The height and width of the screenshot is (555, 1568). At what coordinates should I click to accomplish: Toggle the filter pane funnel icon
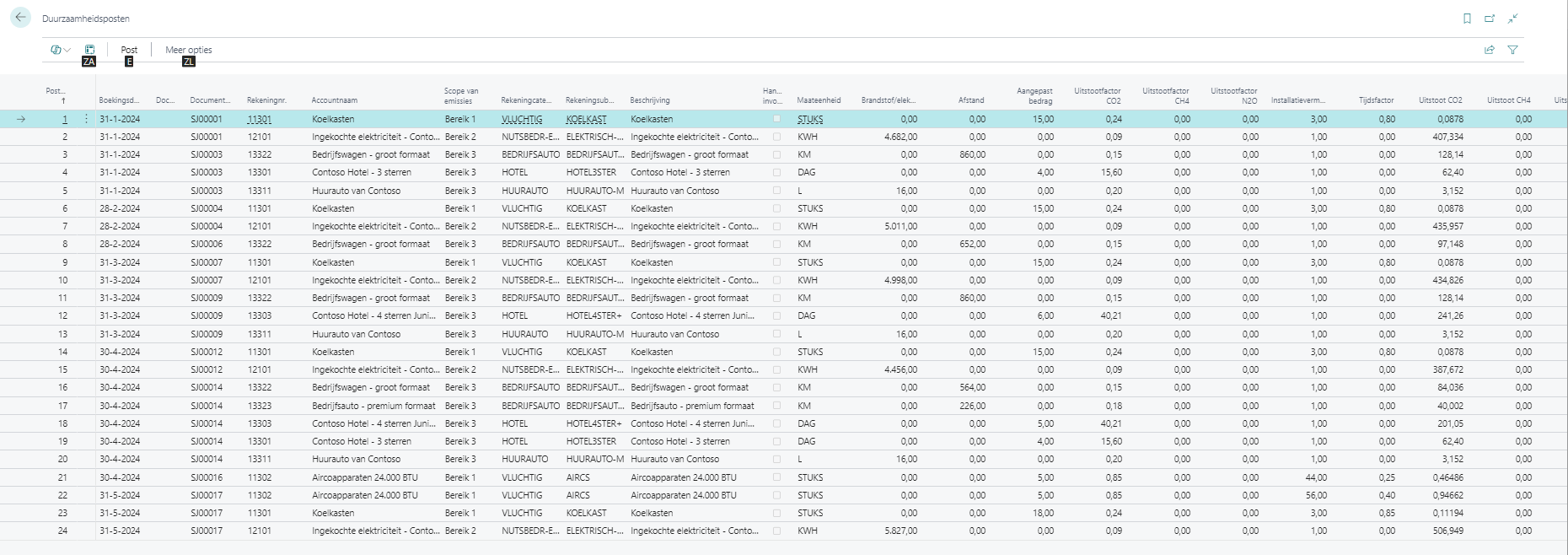coord(1513,50)
